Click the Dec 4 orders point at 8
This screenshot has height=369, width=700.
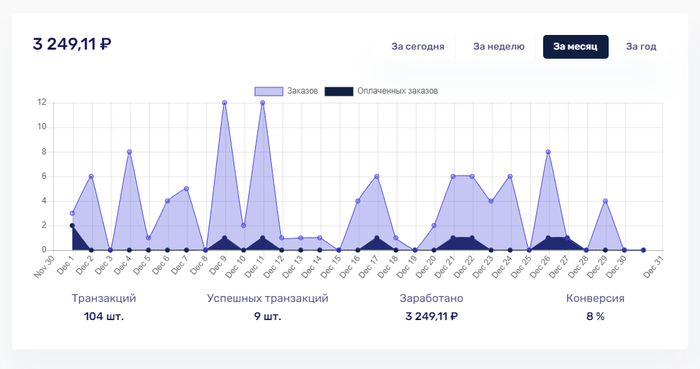tap(129, 152)
